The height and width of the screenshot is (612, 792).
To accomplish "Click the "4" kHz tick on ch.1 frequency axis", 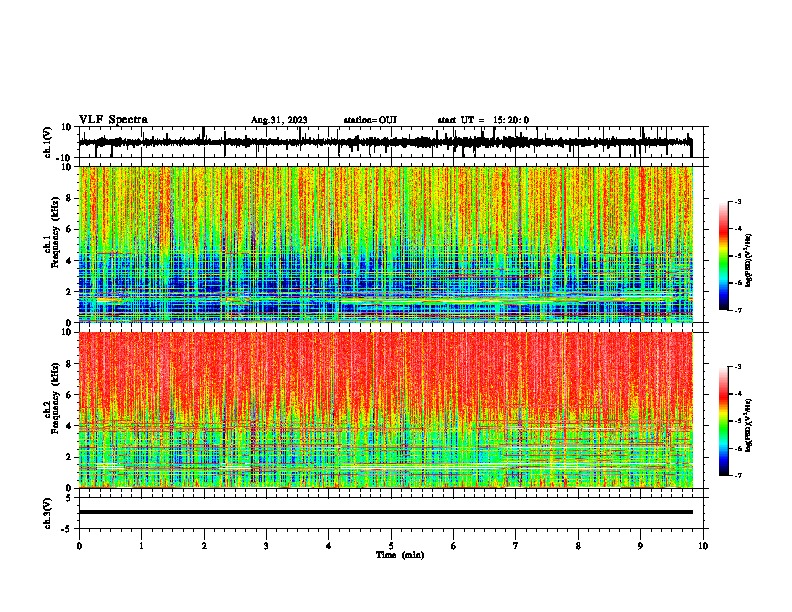I will (70, 261).
